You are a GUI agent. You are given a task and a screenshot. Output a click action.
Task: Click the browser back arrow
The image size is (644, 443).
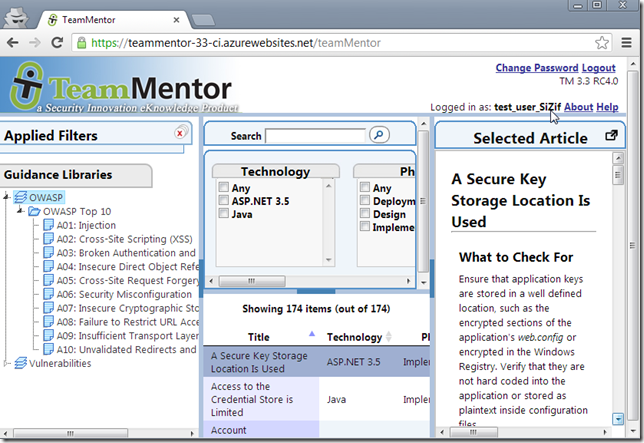pos(12,43)
